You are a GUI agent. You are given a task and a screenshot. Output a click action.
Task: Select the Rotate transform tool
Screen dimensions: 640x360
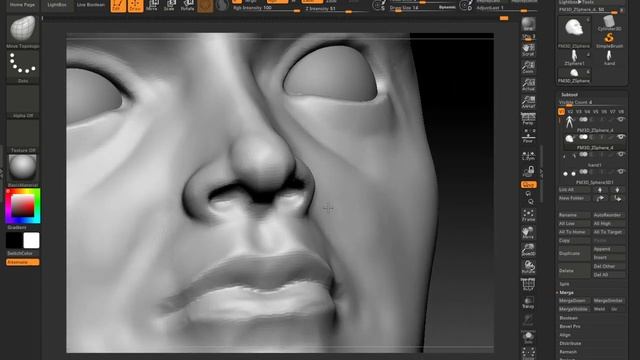tap(187, 6)
